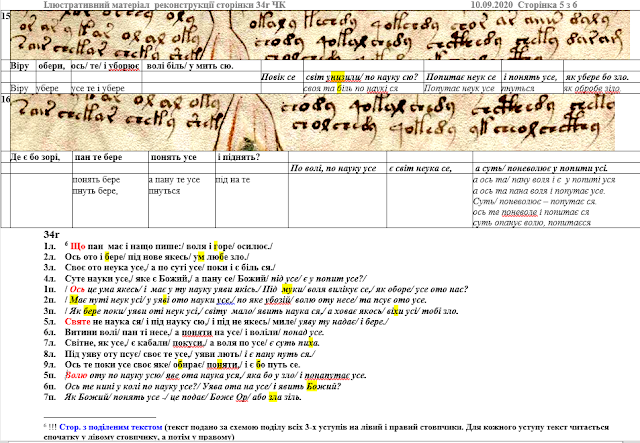640x443 pixels.
Task: Click the grey cell 'Попутає неук усе'
Action: point(459,88)
